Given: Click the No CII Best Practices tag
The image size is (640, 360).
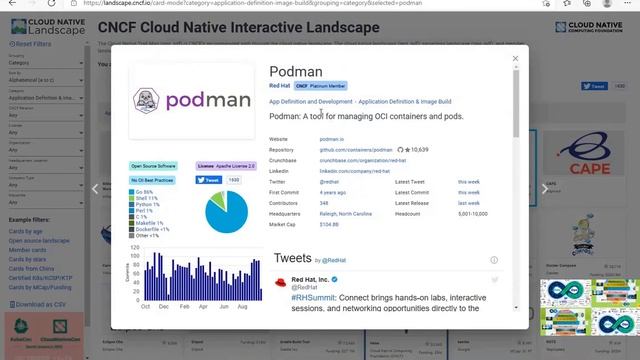Looking at the screenshot, I should pos(152,180).
